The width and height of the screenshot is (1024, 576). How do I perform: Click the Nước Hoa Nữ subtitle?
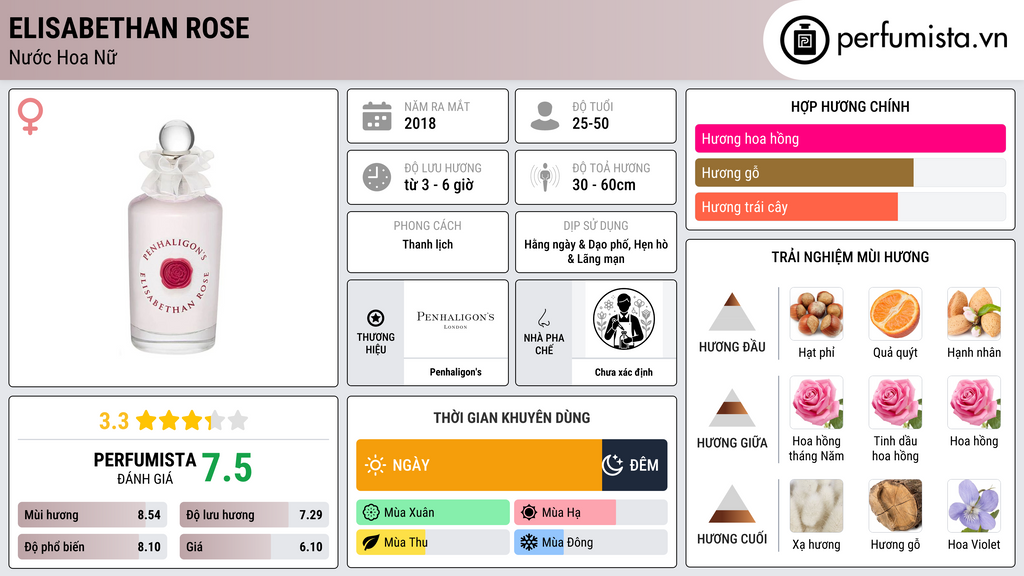(x=63, y=58)
